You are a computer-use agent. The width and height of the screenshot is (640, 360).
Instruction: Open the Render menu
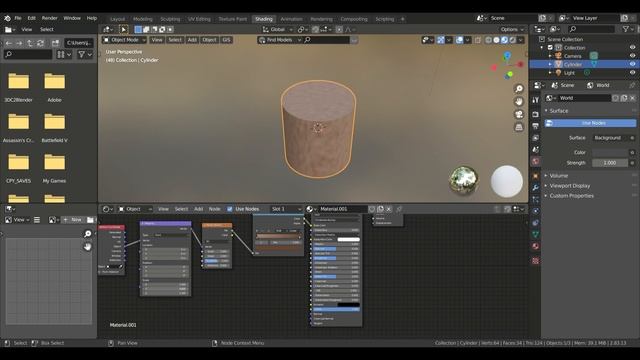click(49, 18)
